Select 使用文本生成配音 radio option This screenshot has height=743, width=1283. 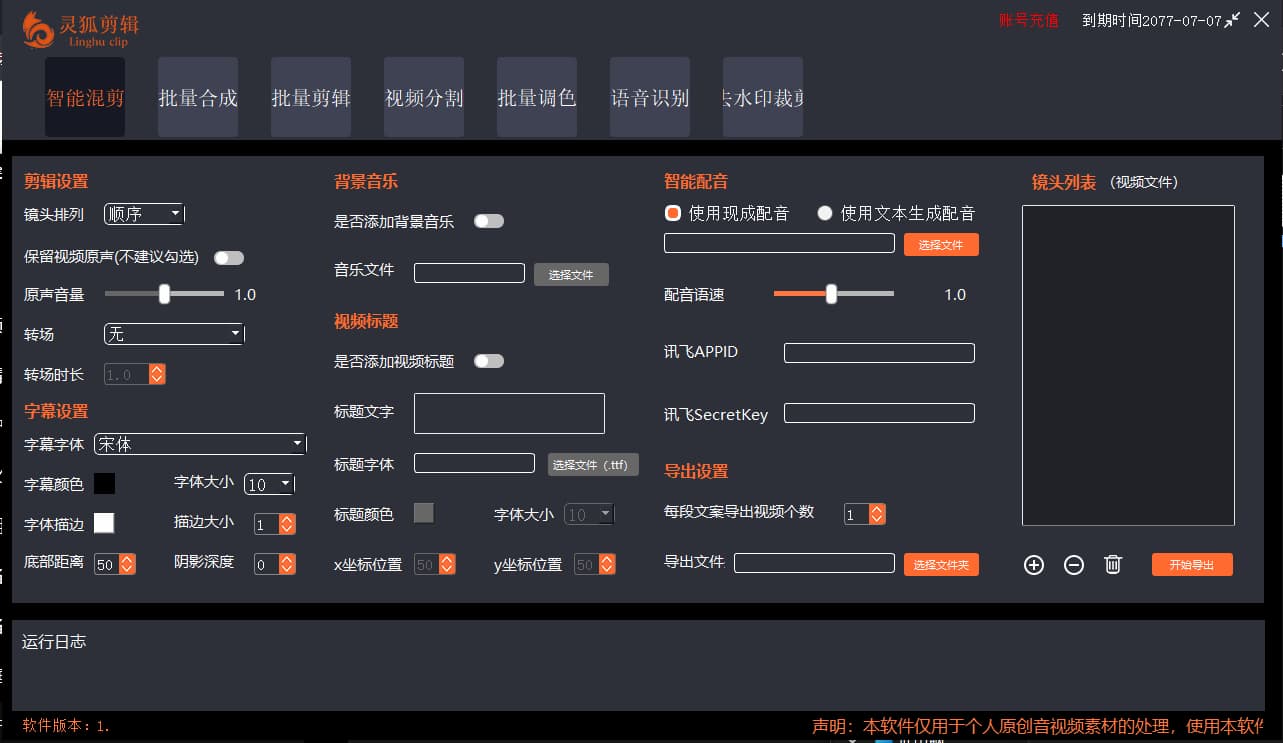(x=825, y=213)
